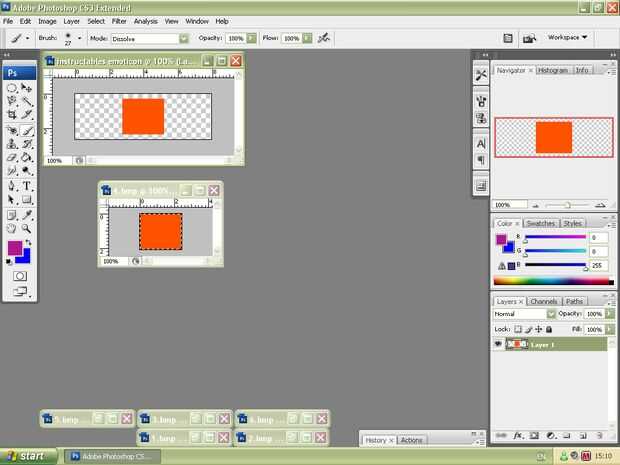Add a layer style fx button

click(518, 436)
